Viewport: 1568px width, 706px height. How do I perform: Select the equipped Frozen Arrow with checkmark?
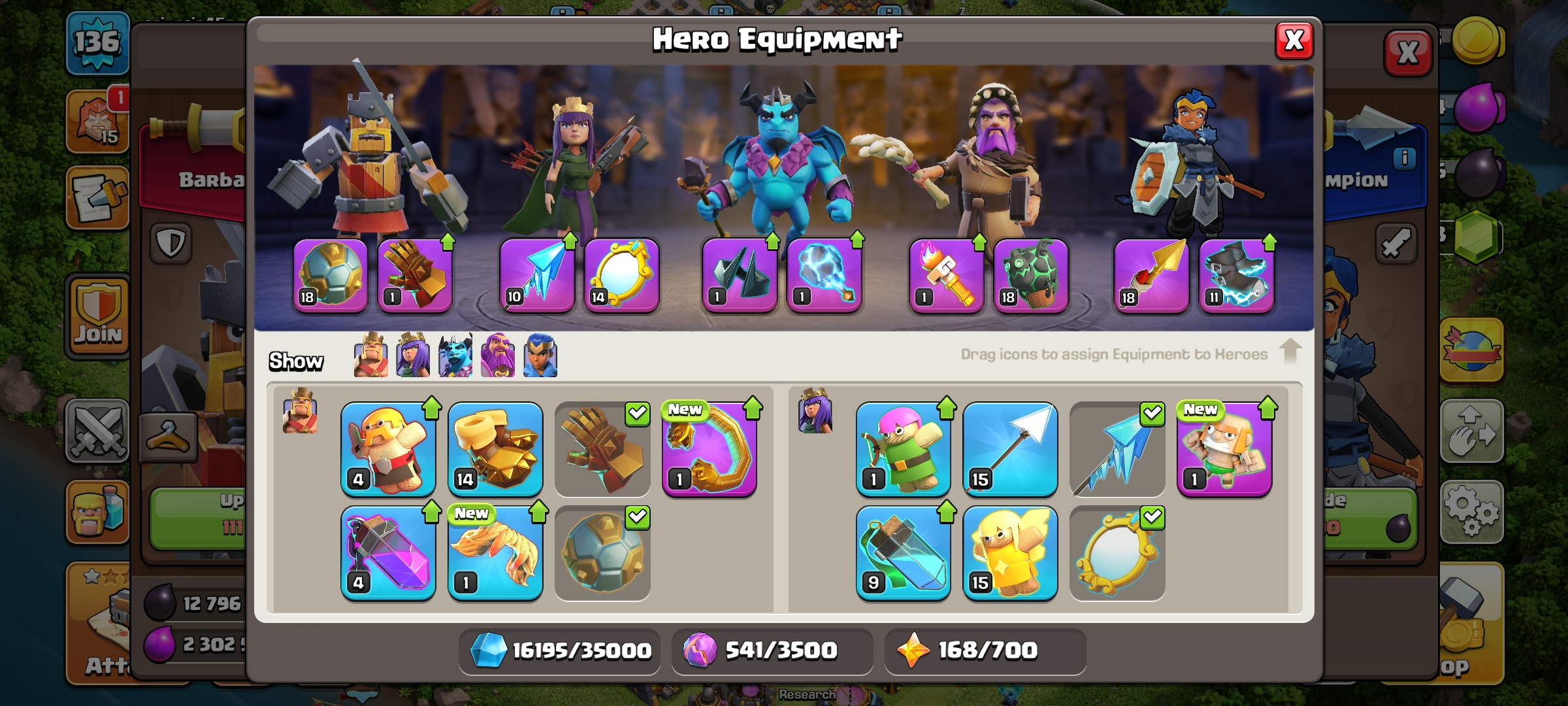[x=1118, y=449]
